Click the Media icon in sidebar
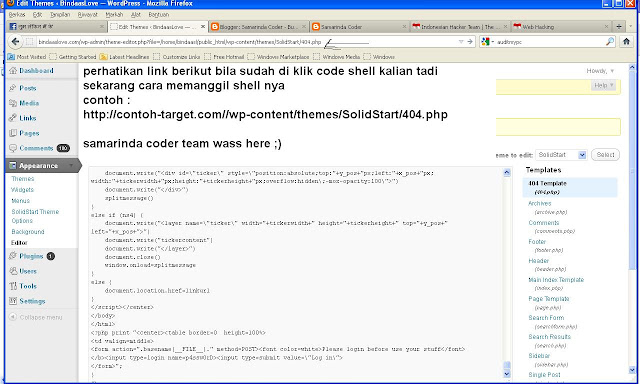This screenshot has height=384, width=640. tap(13, 103)
